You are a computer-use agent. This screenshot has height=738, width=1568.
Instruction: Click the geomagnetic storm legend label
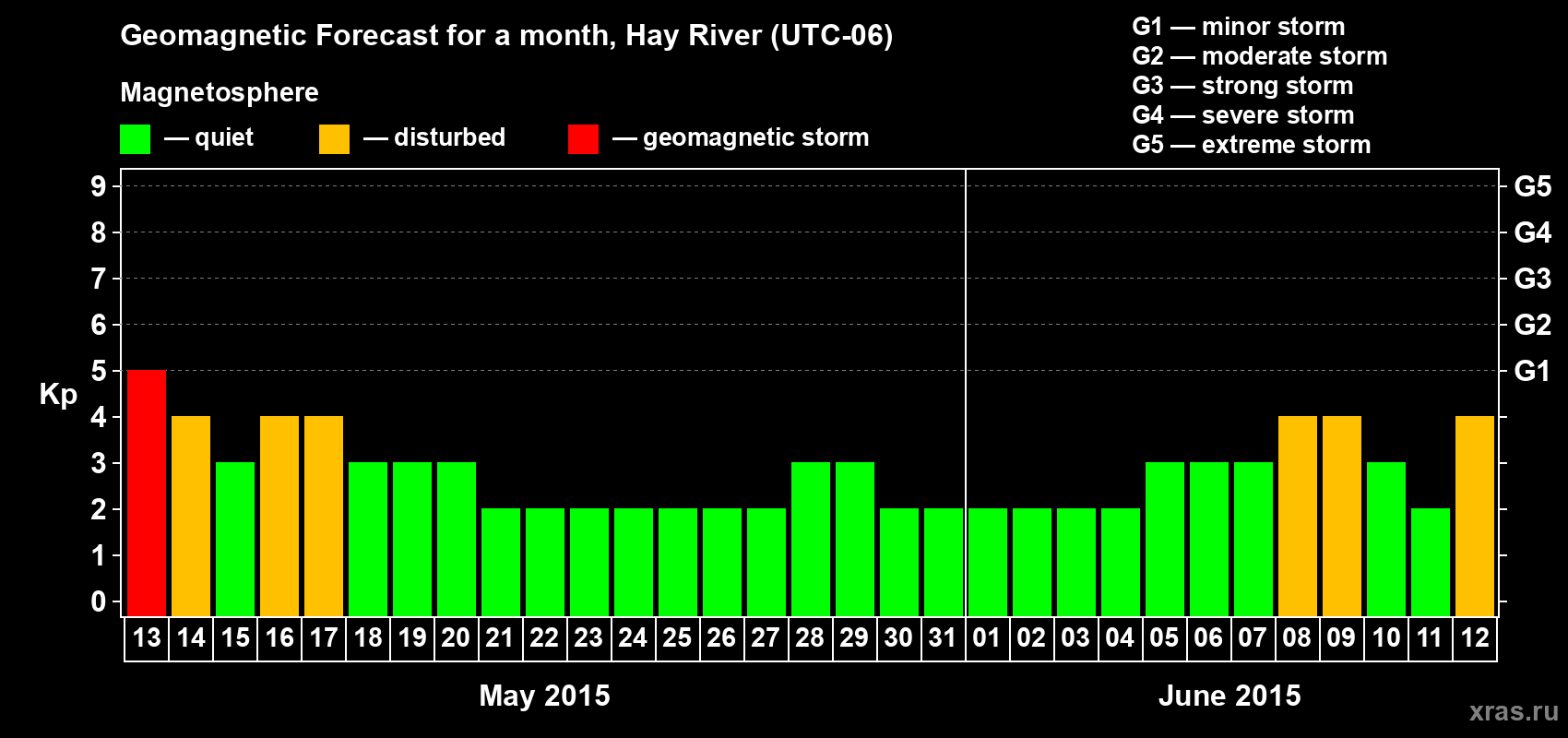pyautogui.click(x=756, y=138)
